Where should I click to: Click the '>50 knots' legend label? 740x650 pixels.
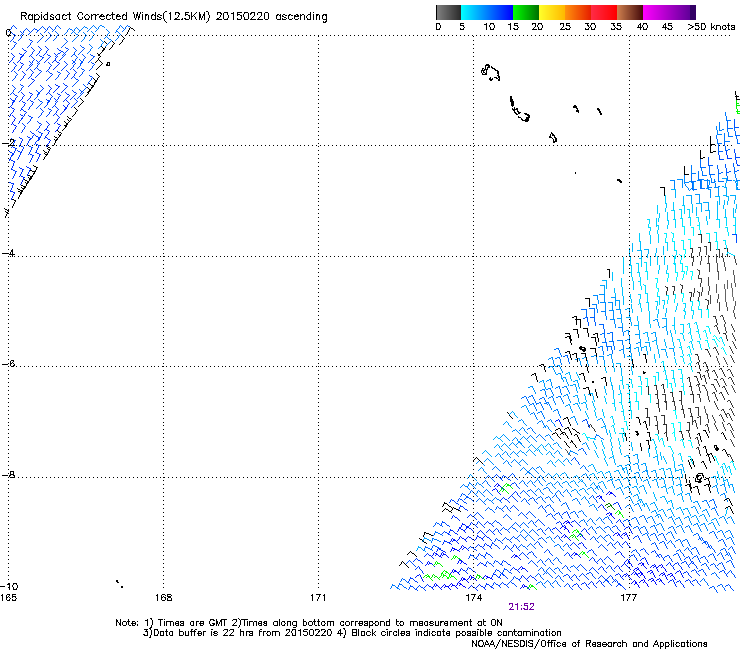711,27
